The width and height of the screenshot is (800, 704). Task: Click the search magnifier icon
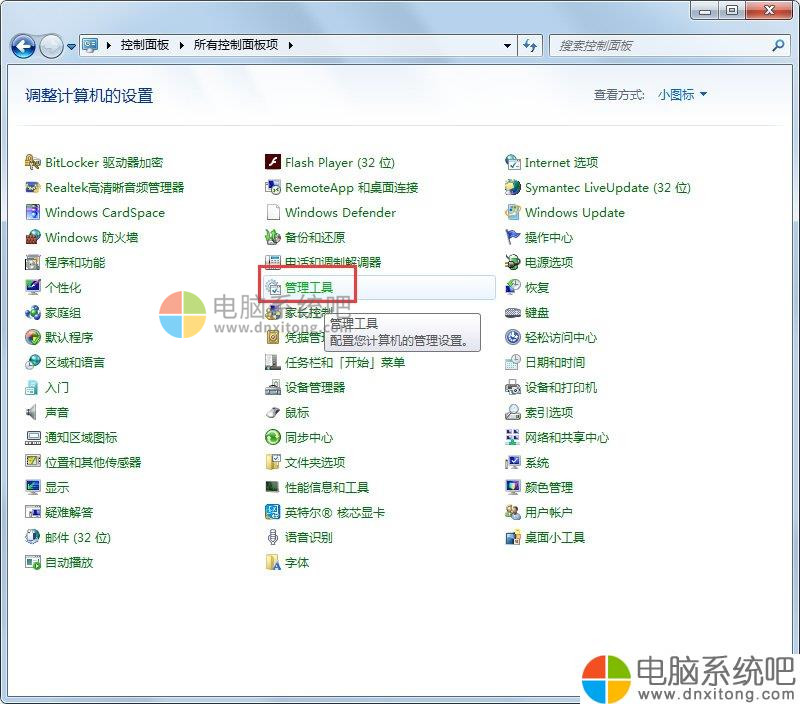(778, 45)
